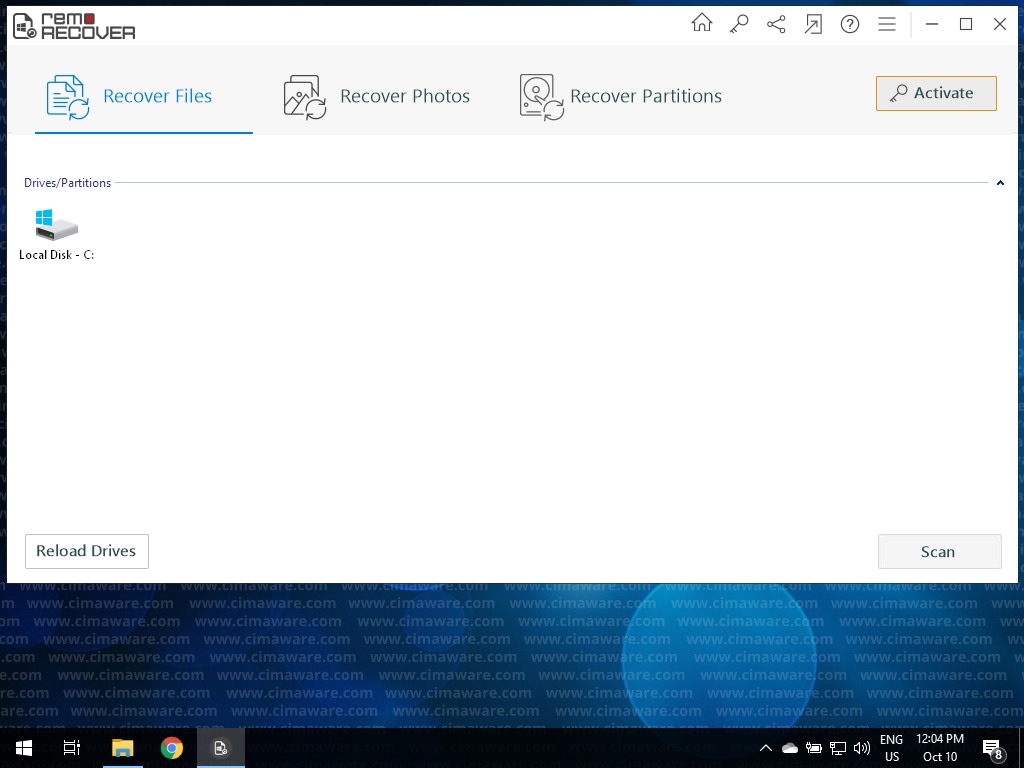Show hidden system tray icons
This screenshot has height=768, width=1024.
[766, 748]
